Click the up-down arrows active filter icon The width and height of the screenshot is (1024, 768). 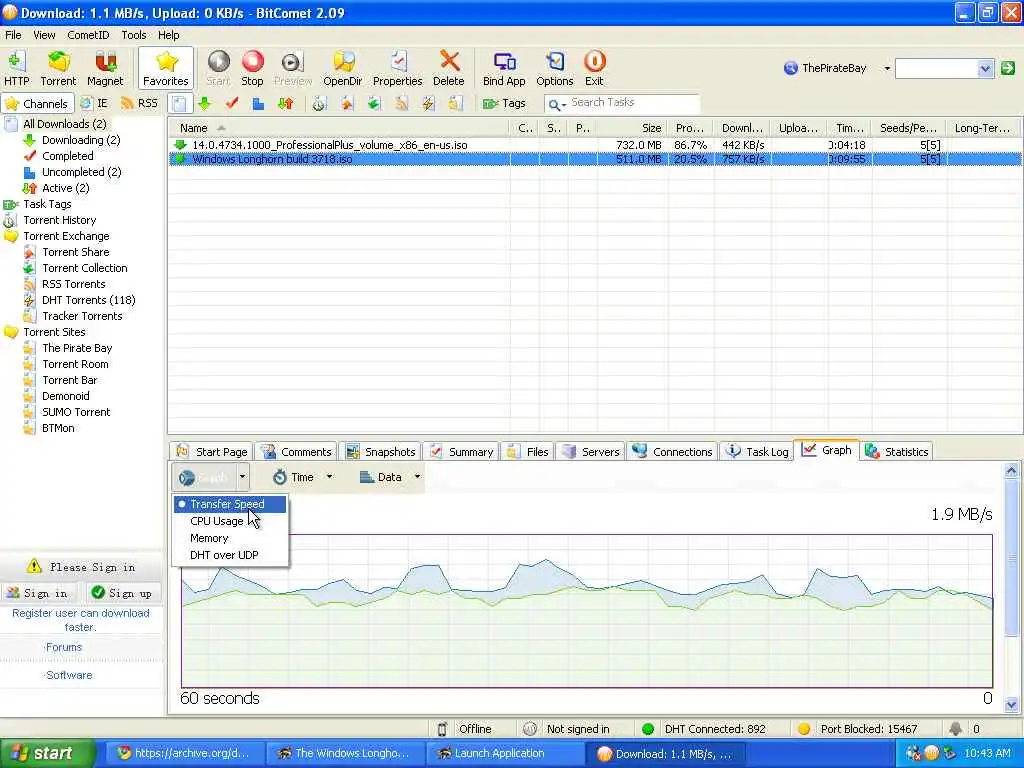point(285,103)
